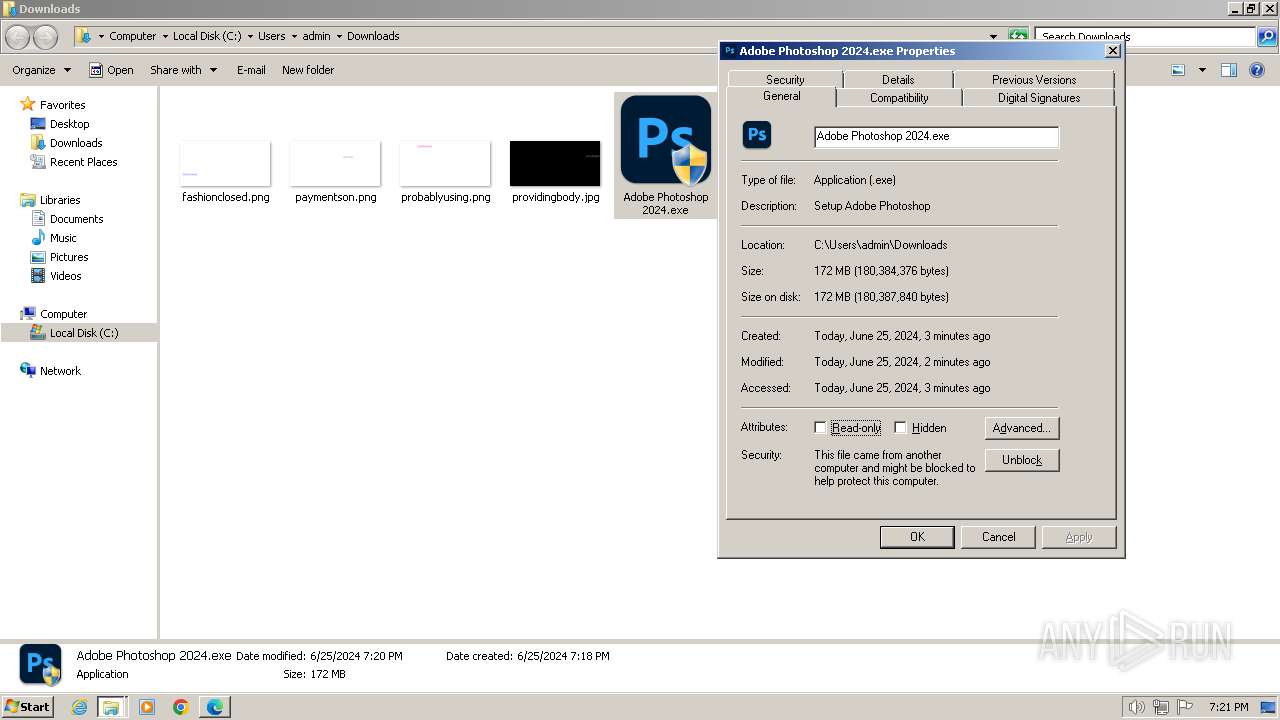Expand the view options dropdown arrow

(x=1202, y=70)
